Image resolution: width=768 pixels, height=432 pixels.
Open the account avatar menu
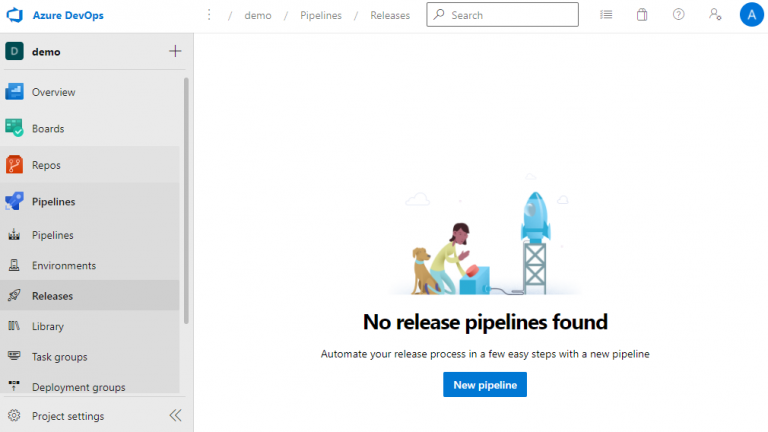(751, 15)
